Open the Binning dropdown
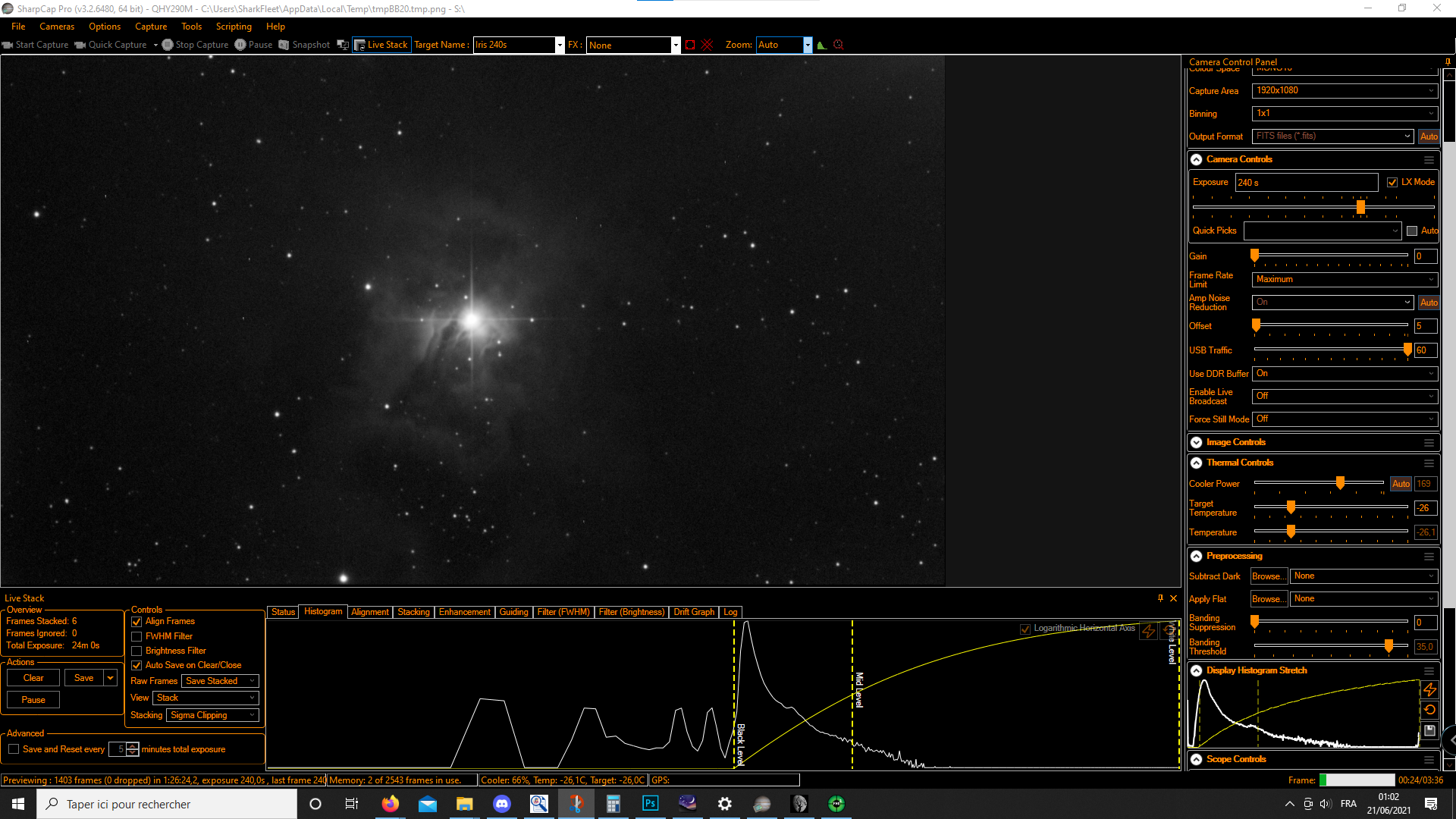 (1345, 113)
